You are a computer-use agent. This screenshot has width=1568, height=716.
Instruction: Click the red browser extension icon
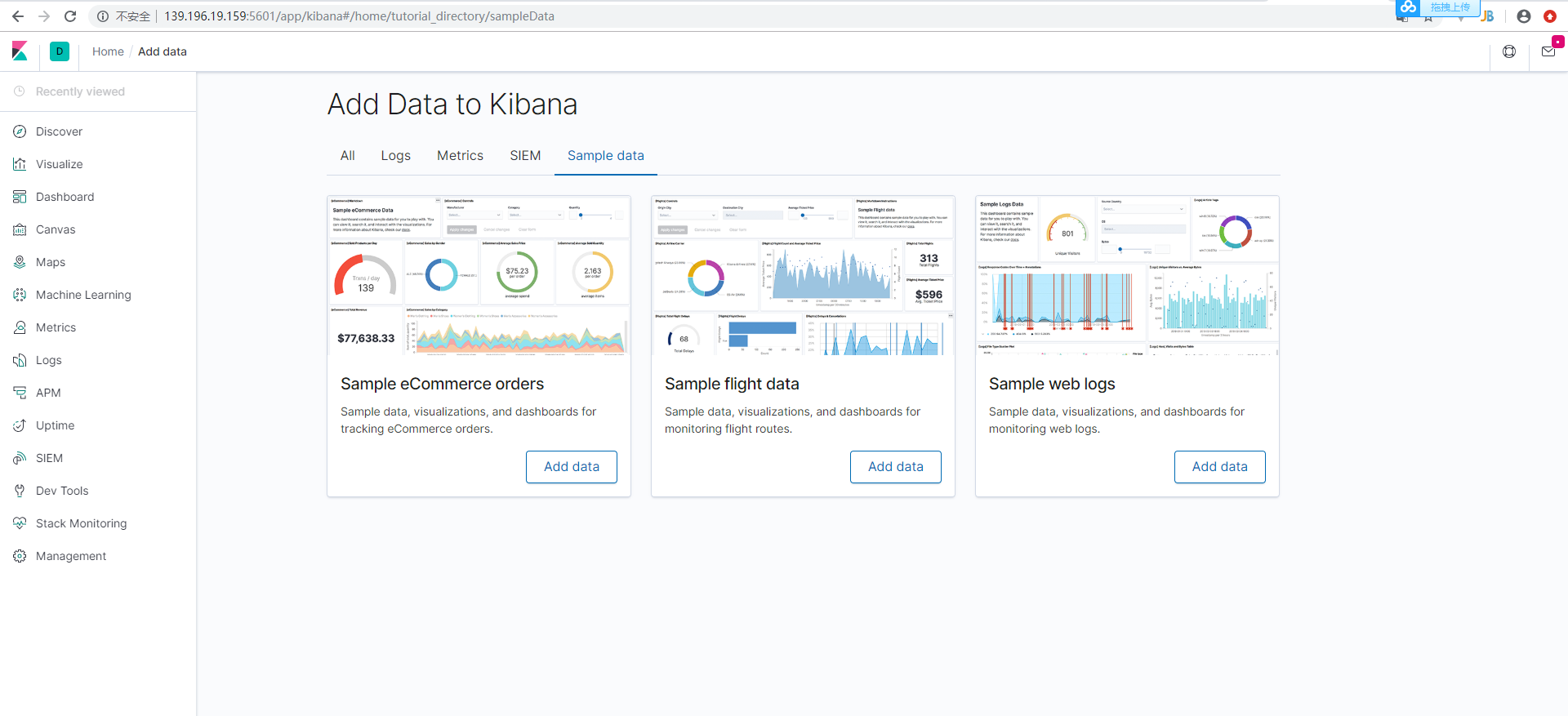click(1550, 16)
